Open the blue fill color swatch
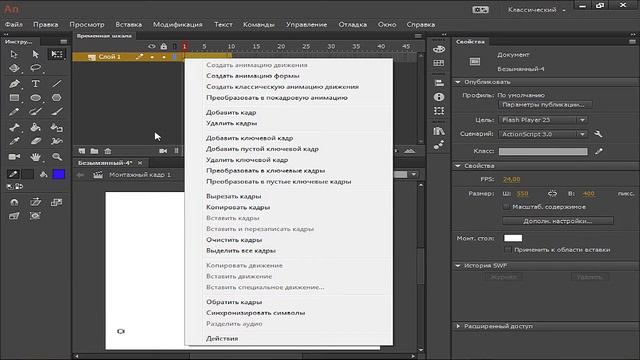The width and height of the screenshot is (640, 360). (59, 174)
